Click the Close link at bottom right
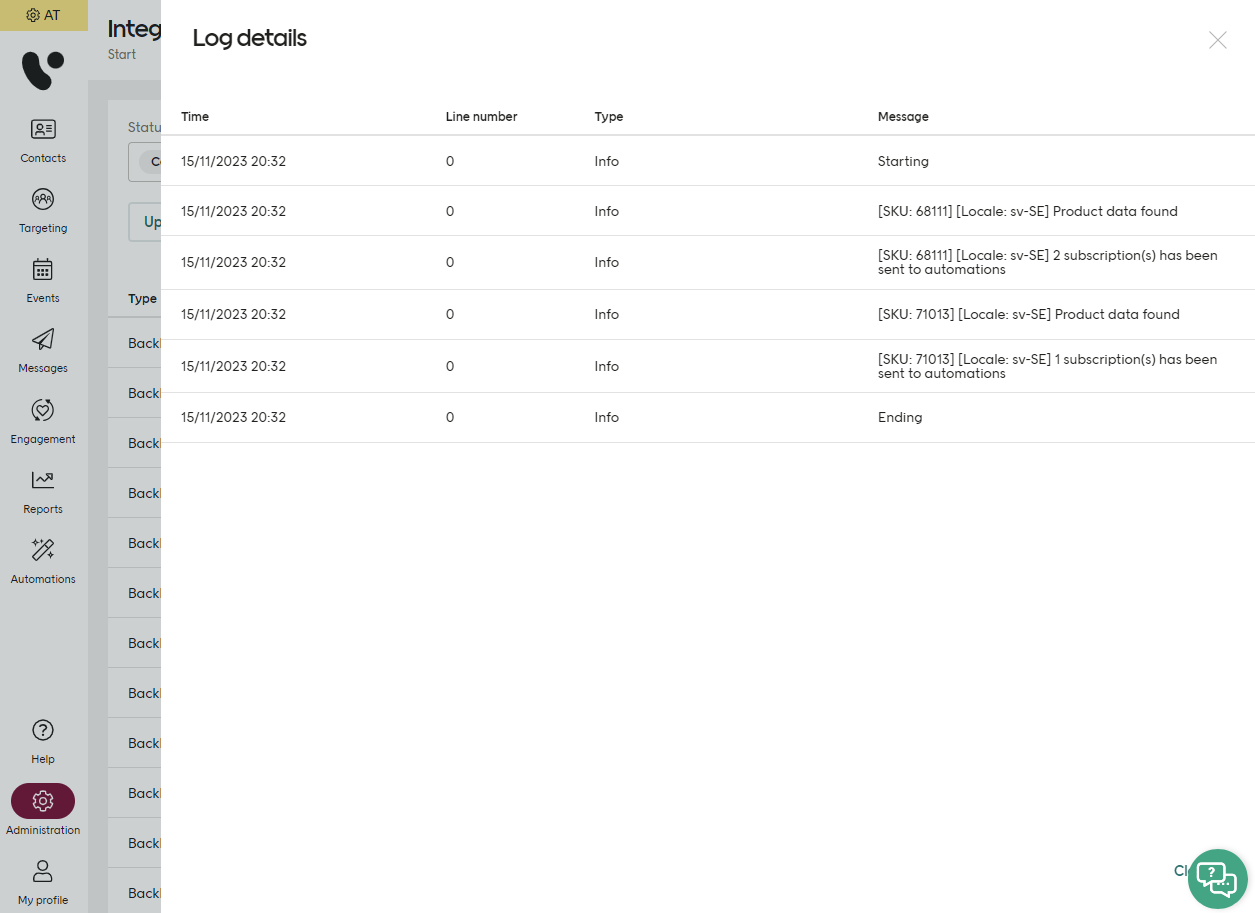This screenshot has height=913, width=1255. 1184,870
